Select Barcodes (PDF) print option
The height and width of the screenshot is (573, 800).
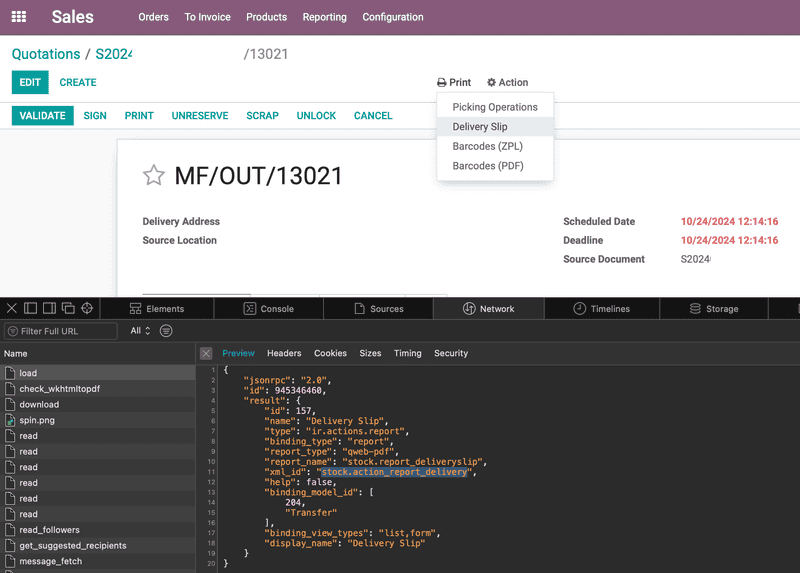(x=495, y=166)
